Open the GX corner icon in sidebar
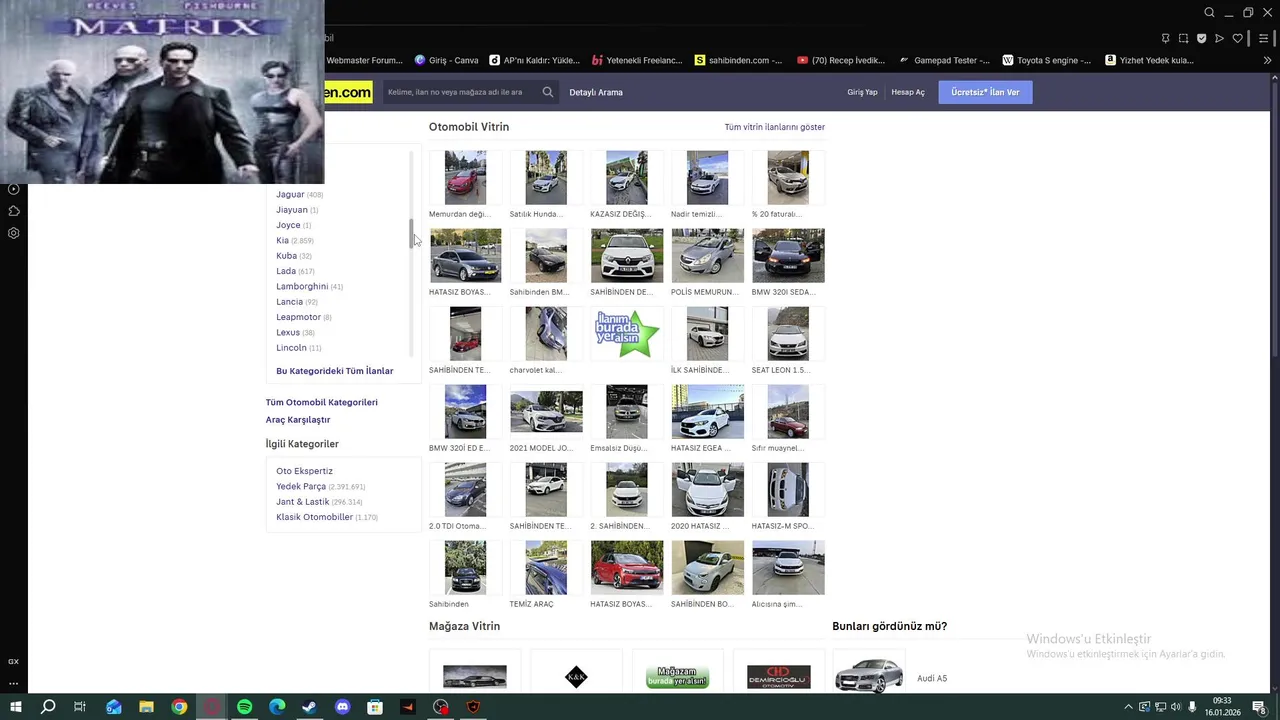1280x720 pixels. tap(13, 661)
